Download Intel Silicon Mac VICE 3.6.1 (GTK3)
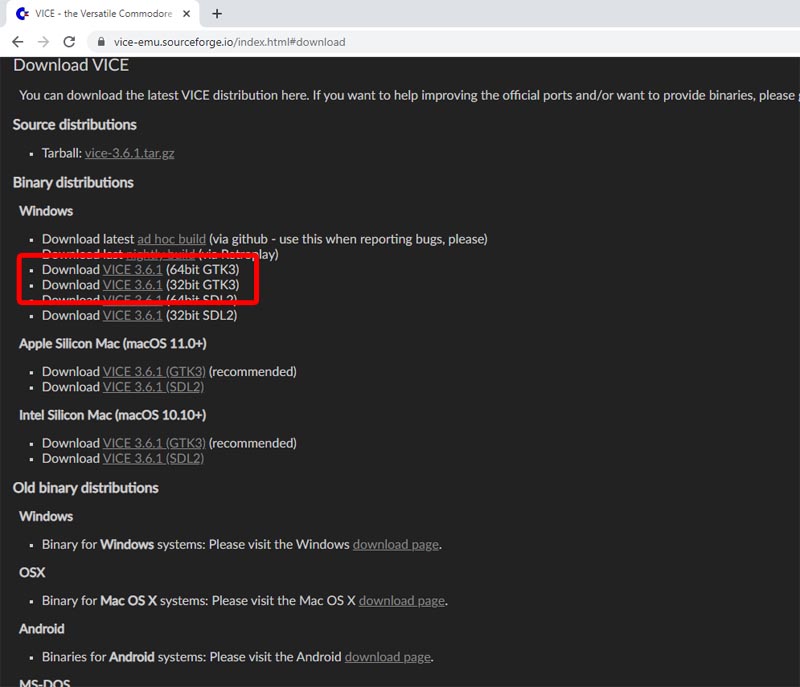Viewport: 800px width, 687px height. (154, 443)
